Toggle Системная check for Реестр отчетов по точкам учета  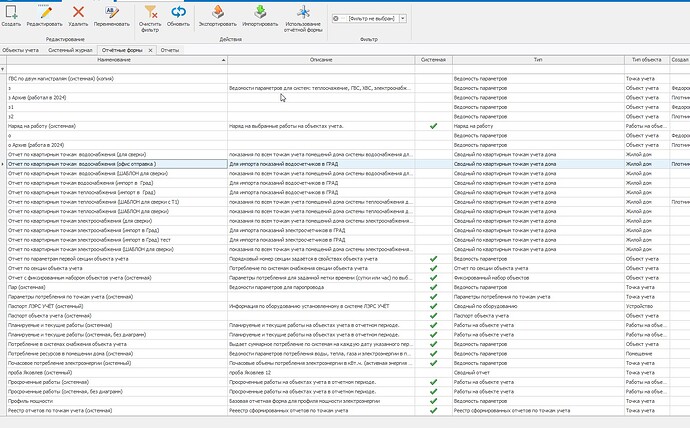(x=433, y=410)
